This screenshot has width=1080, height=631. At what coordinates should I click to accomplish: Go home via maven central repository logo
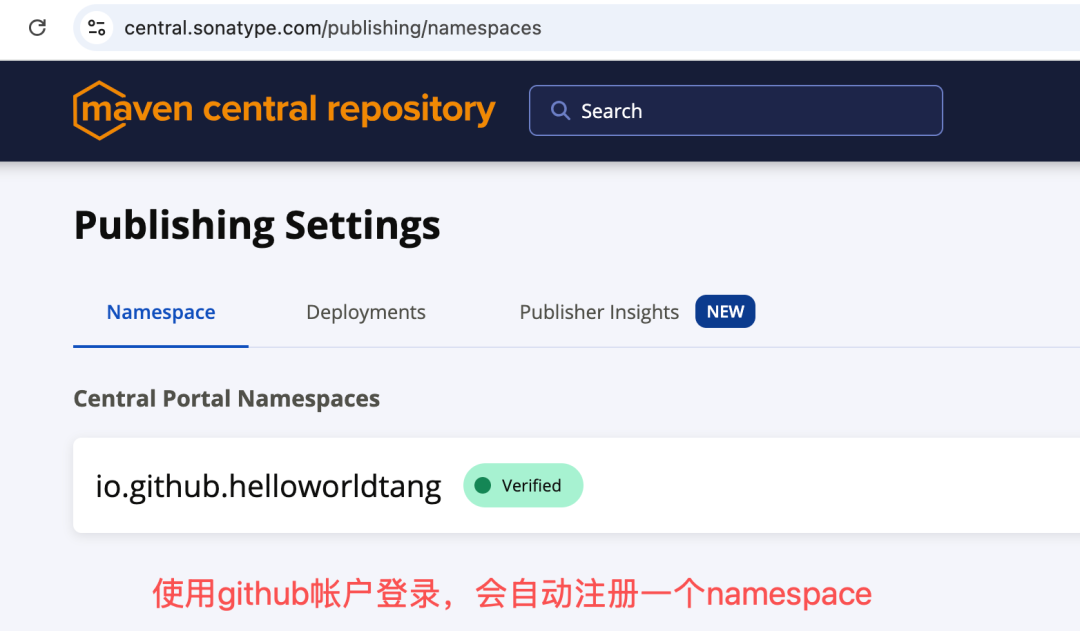pyautogui.click(x=284, y=110)
